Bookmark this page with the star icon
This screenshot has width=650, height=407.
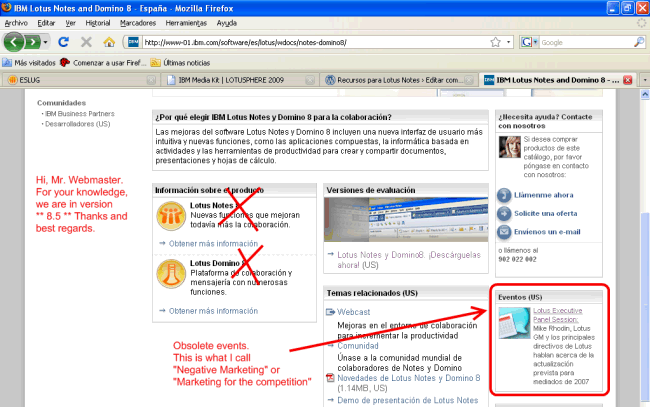(495, 42)
